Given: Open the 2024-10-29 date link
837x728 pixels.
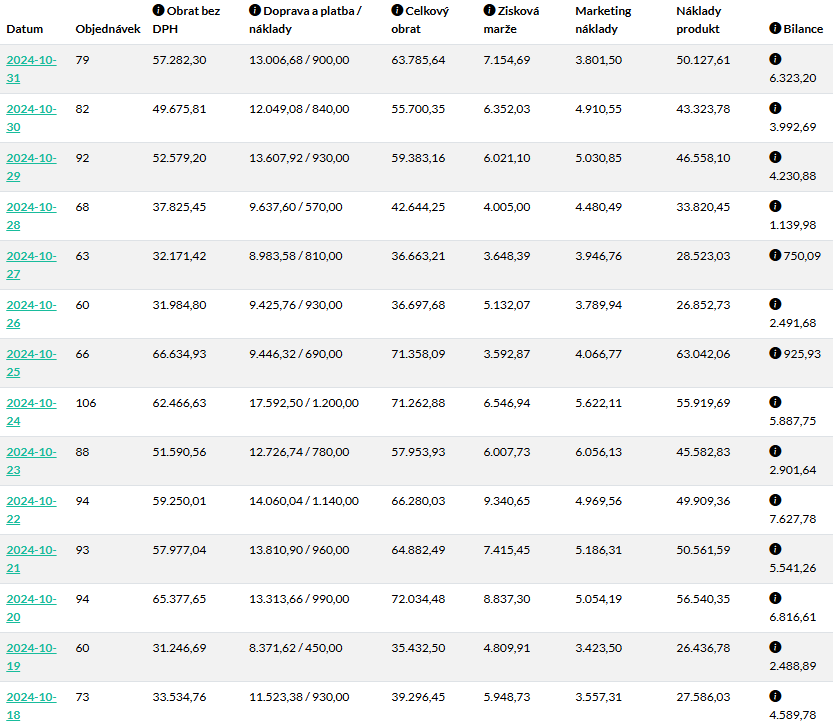Looking at the screenshot, I should tap(31, 167).
